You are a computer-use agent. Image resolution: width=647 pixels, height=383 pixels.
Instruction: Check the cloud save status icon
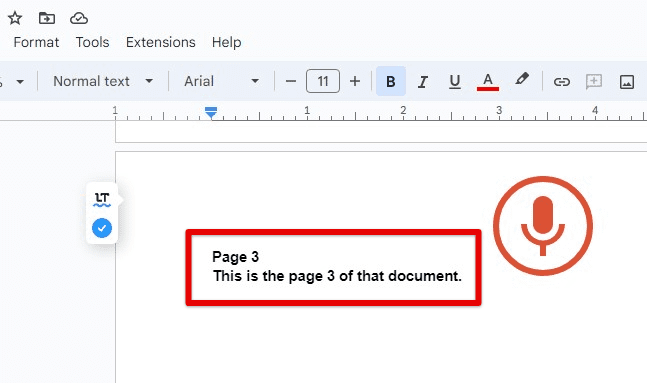(79, 18)
